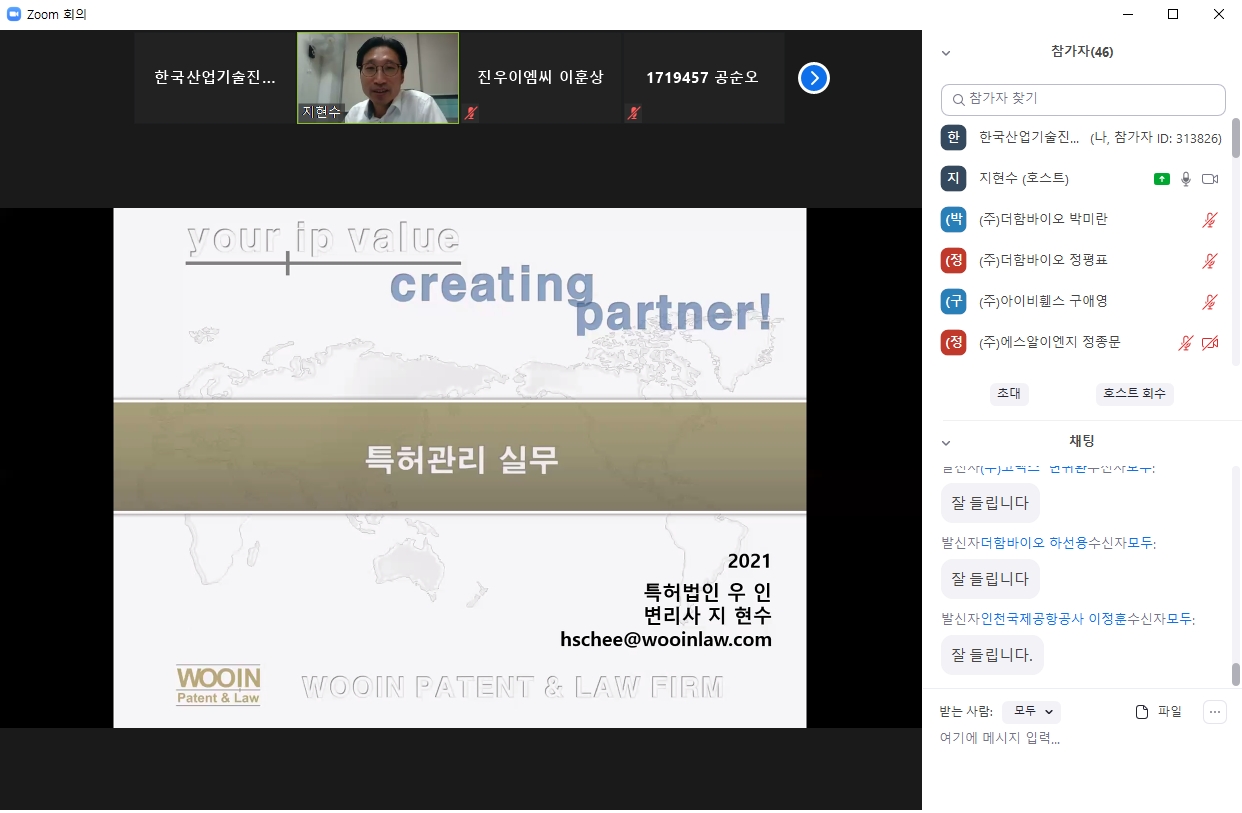Viewport: 1242px width, 813px height.
Task: Click the search magnifier in 참가자 찾기
Action: coord(959,100)
